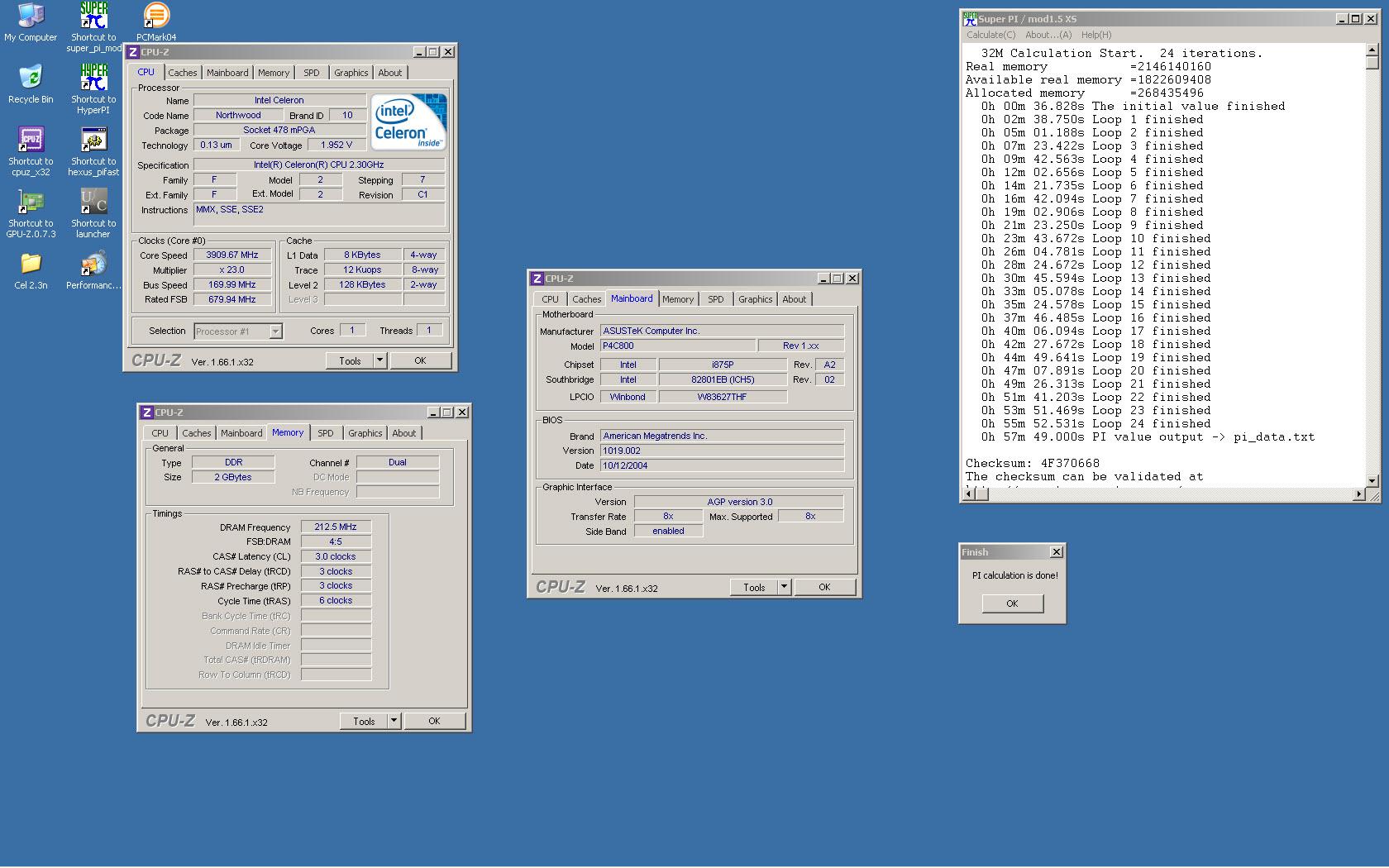Click Super PI horizontal scrollbar right arrow

click(x=1358, y=494)
